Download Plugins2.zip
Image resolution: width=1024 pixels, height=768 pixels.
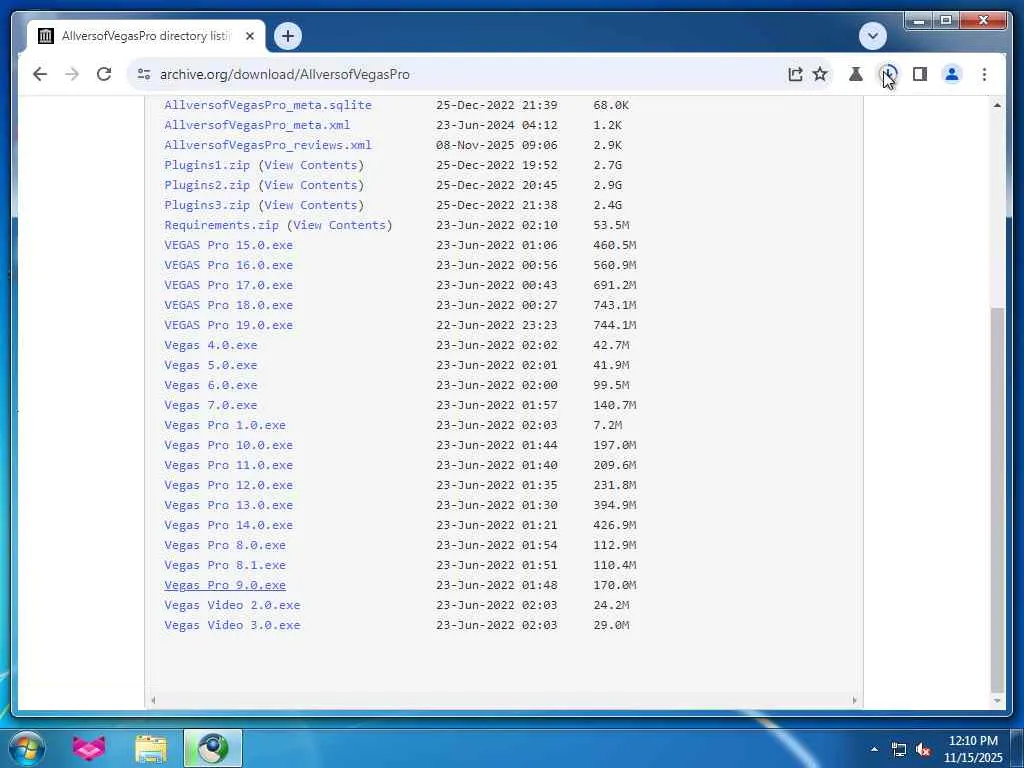(207, 185)
